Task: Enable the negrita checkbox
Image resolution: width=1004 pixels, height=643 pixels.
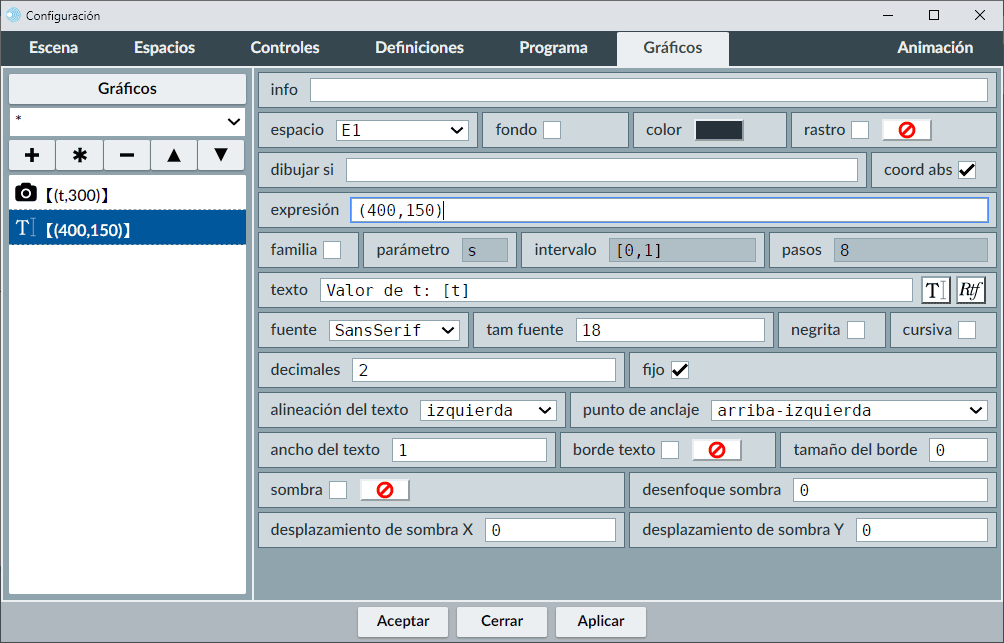Action: 856,330
